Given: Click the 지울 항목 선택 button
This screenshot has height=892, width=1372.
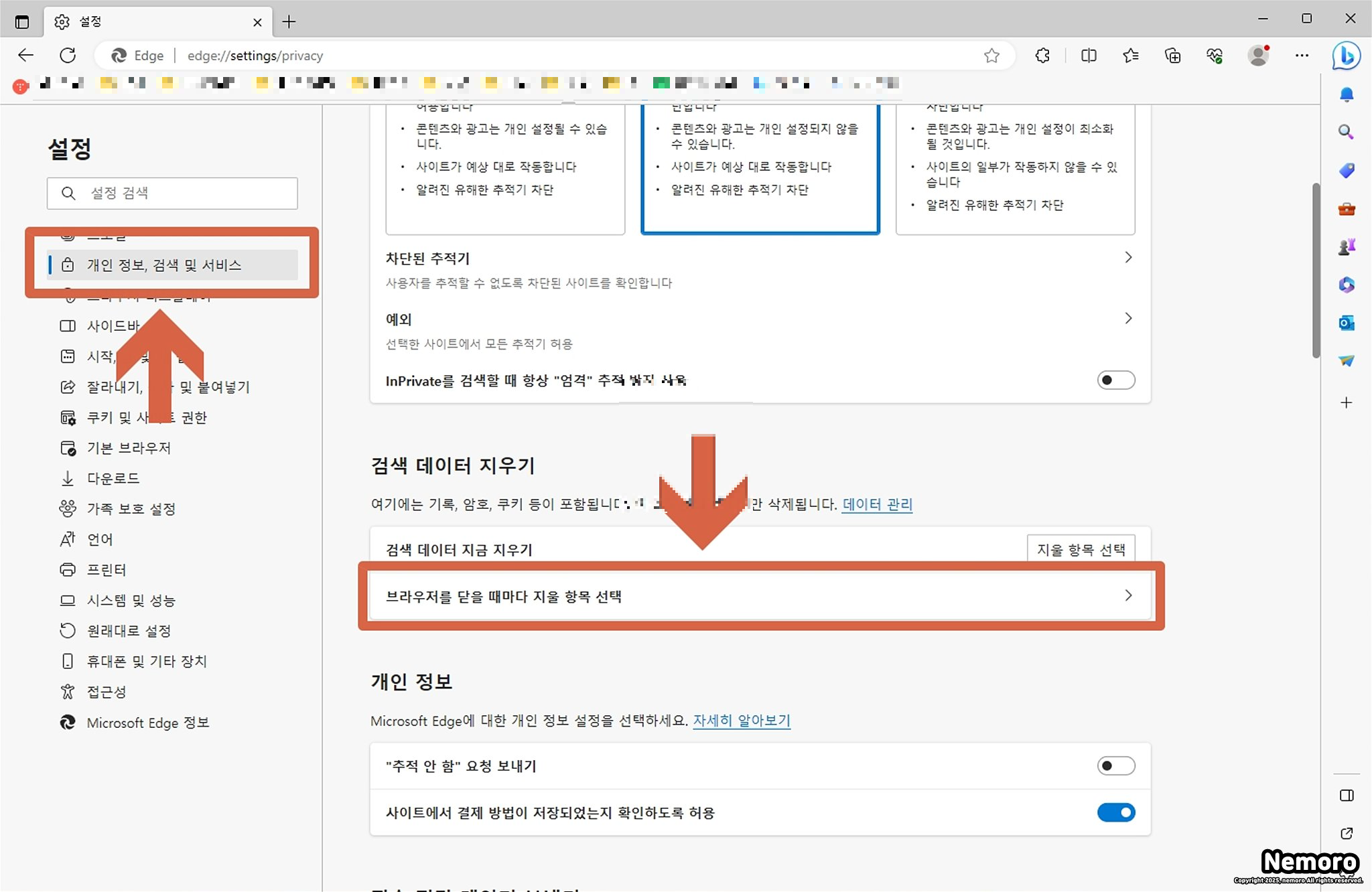Looking at the screenshot, I should [x=1081, y=550].
